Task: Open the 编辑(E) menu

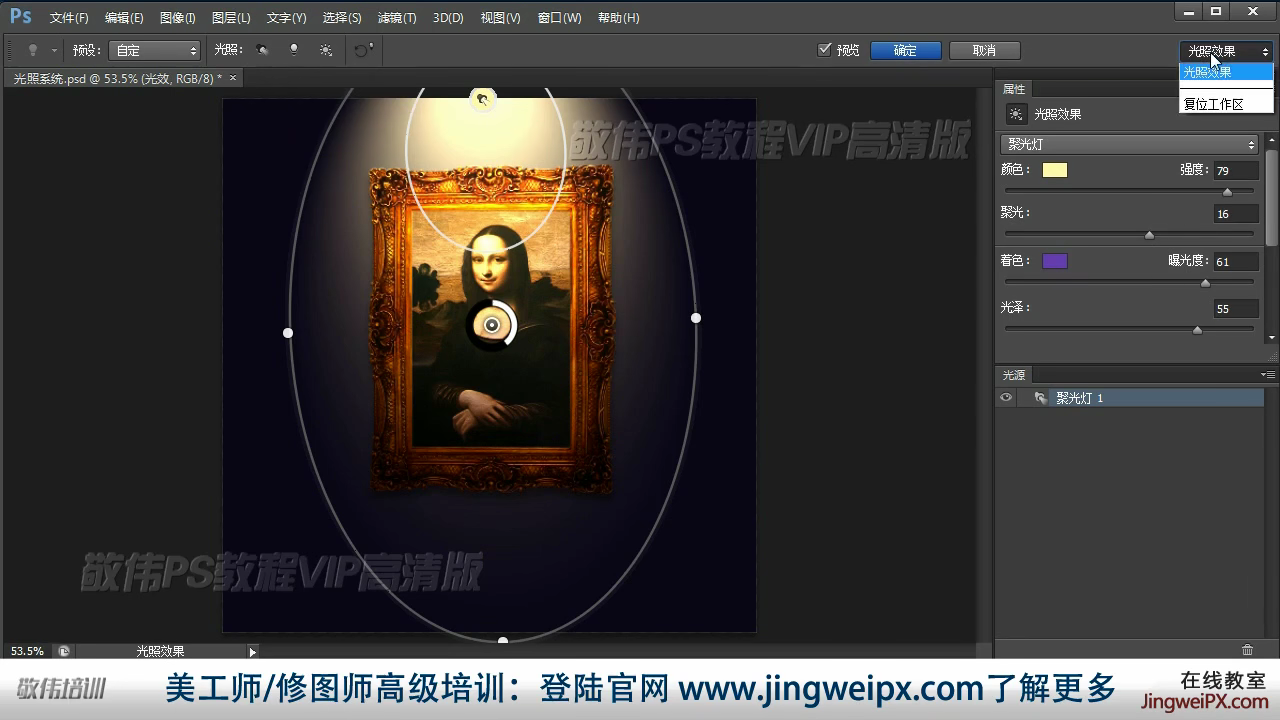Action: pos(124,18)
